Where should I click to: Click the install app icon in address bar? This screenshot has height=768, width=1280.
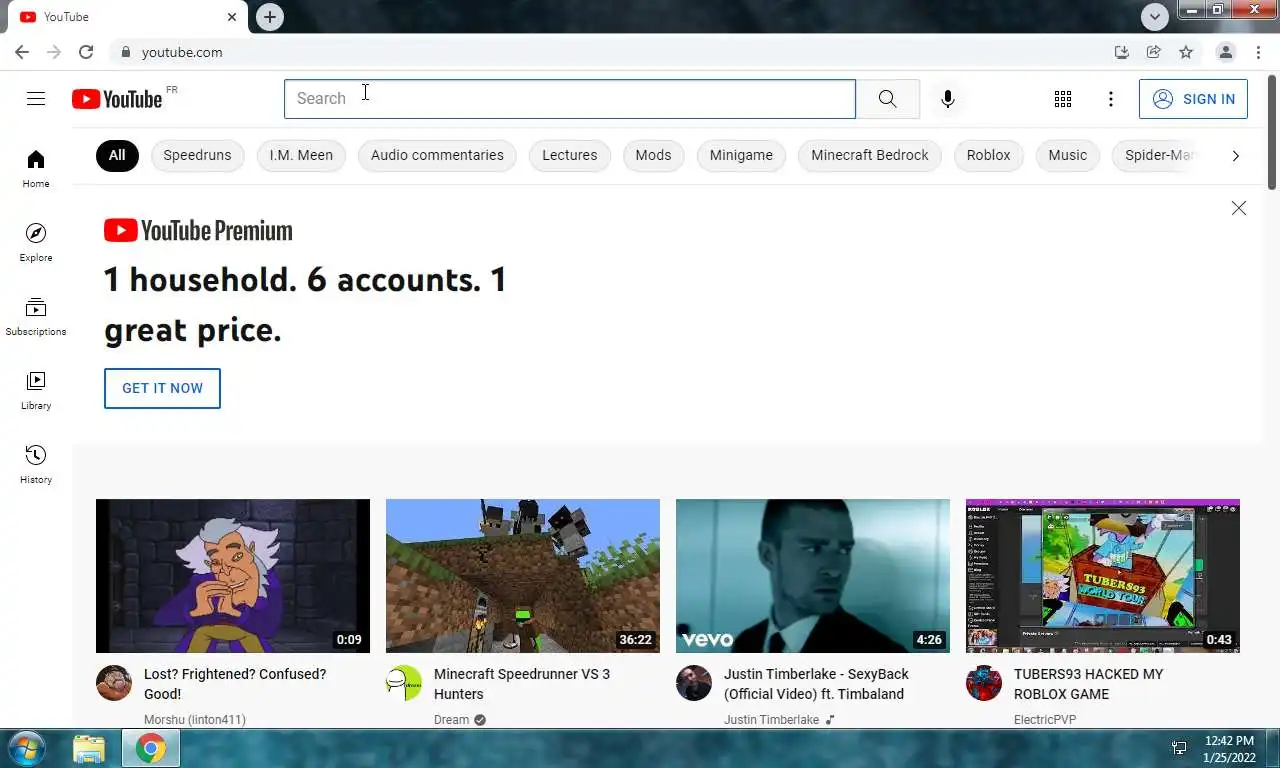tap(1121, 52)
